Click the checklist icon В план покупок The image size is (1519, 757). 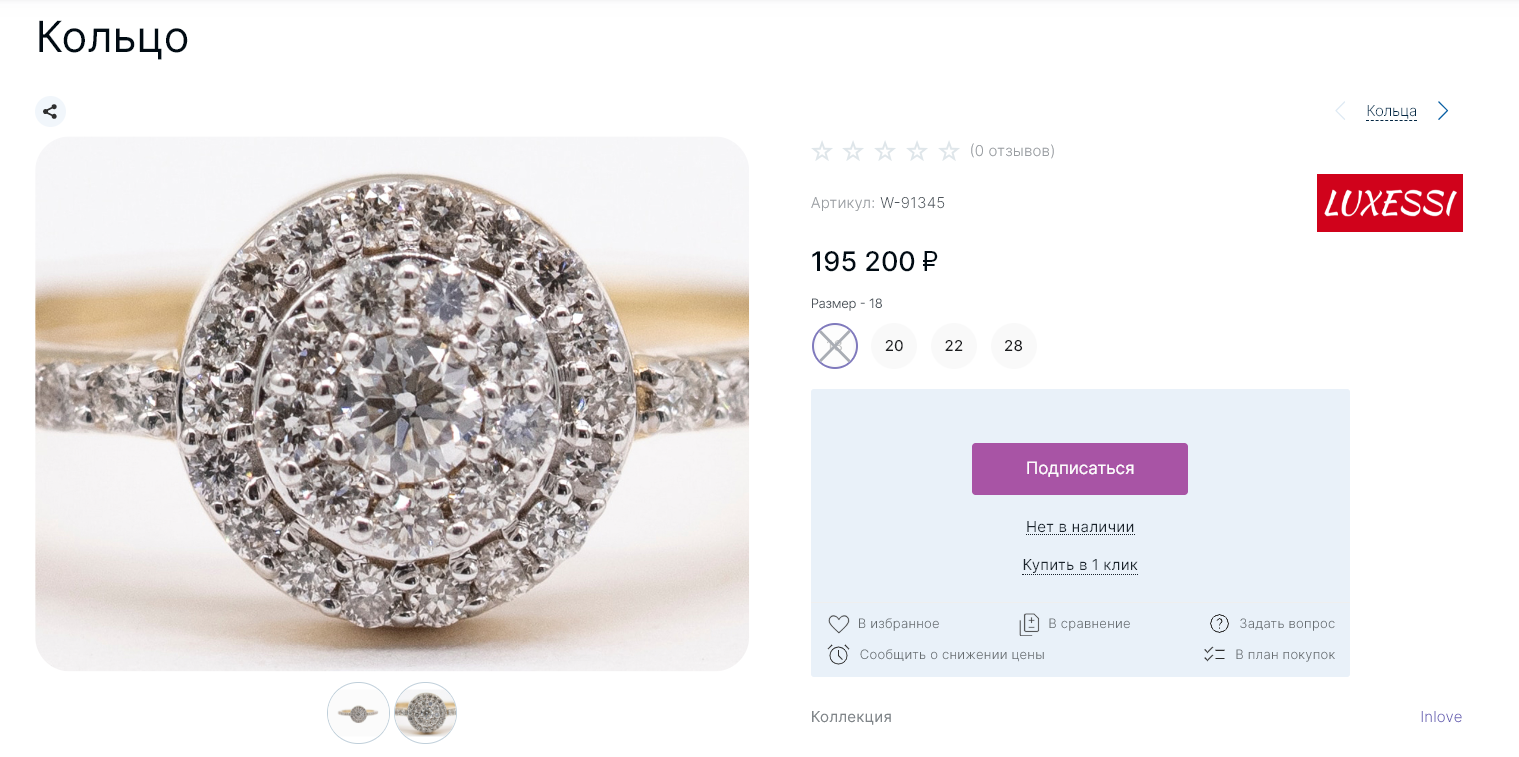pyautogui.click(x=1214, y=655)
